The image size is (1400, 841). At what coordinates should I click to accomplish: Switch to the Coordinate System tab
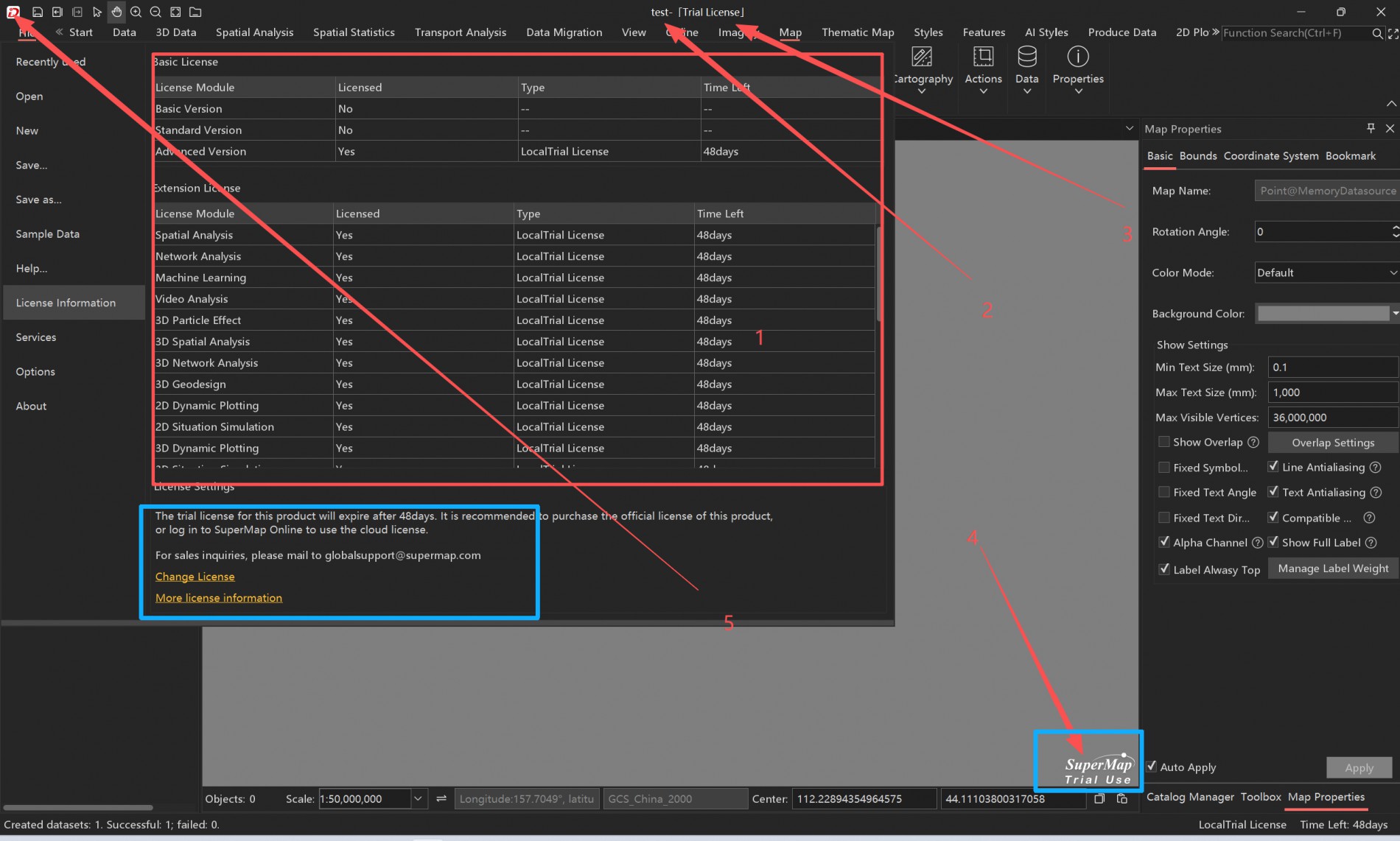(1270, 156)
